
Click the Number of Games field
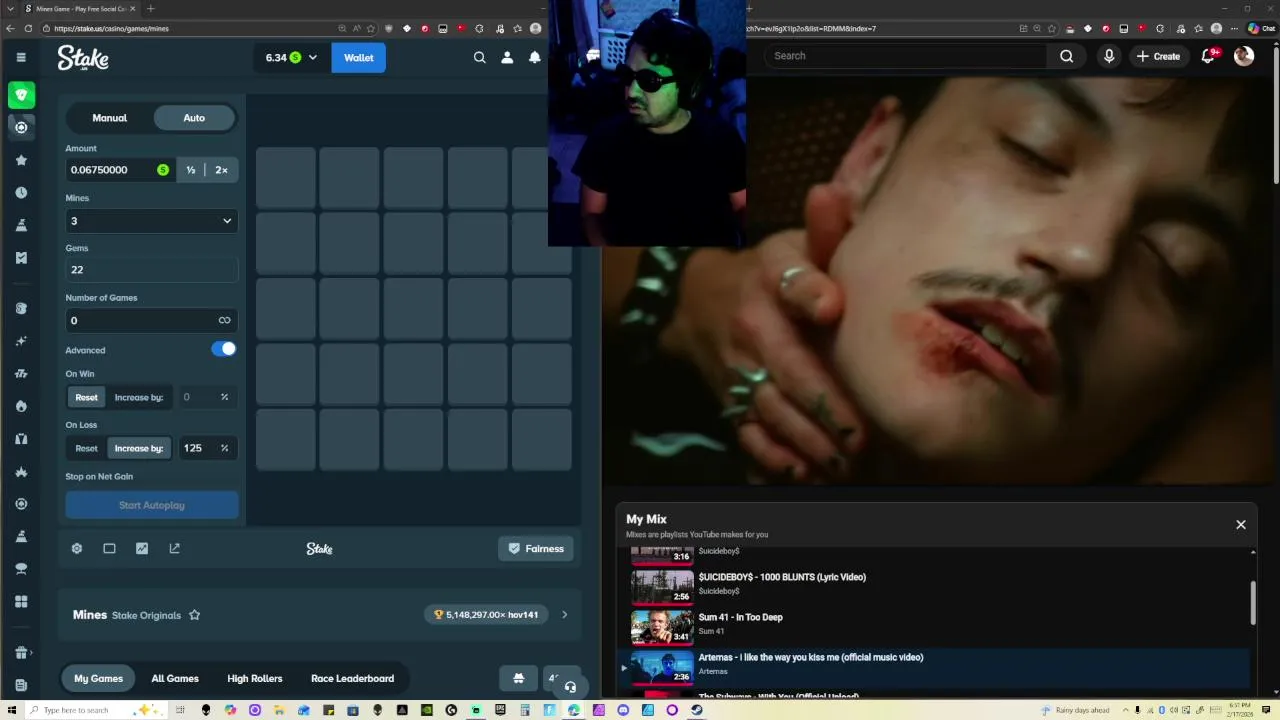tap(152, 320)
